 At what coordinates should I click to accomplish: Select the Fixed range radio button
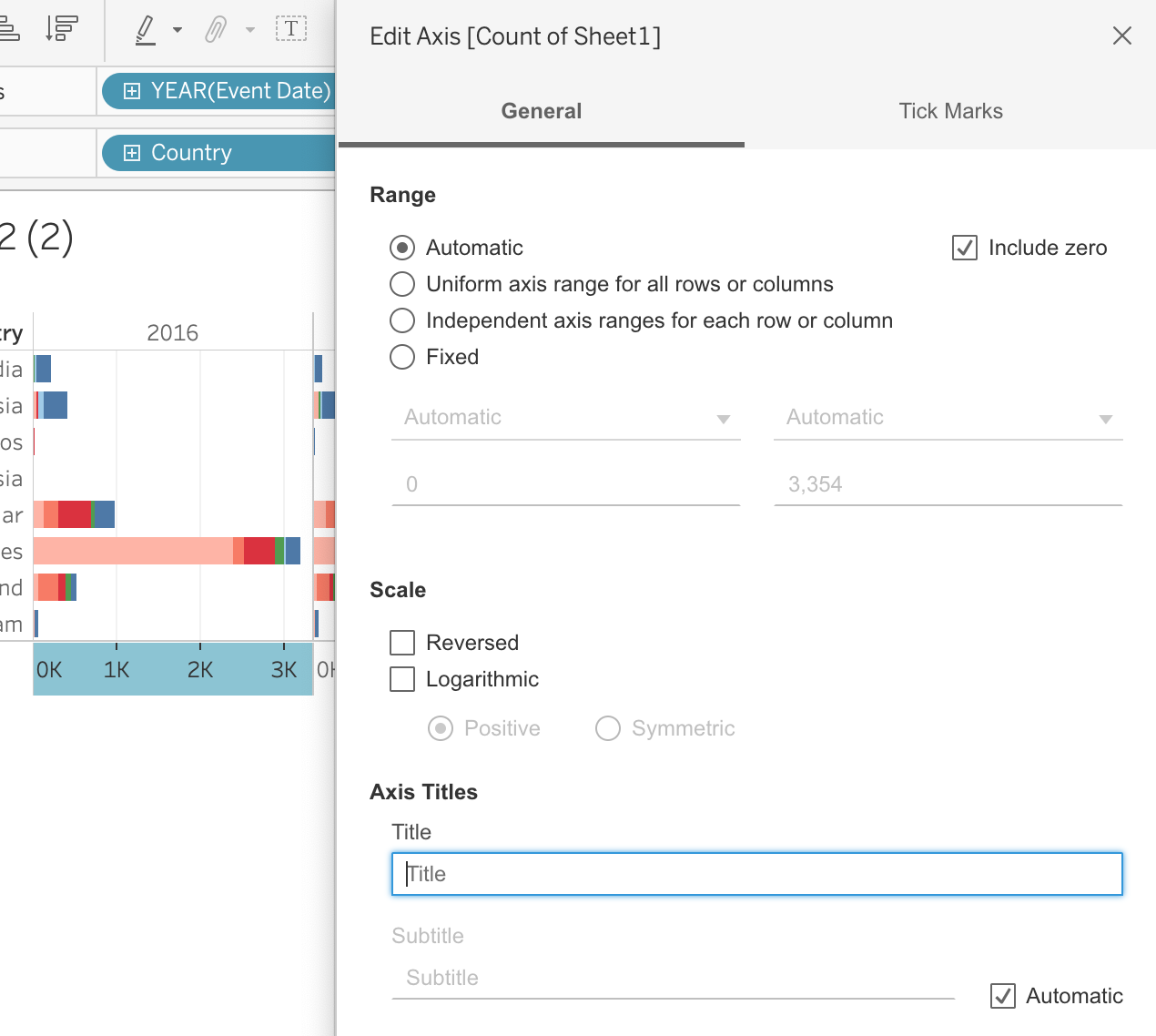click(x=402, y=357)
